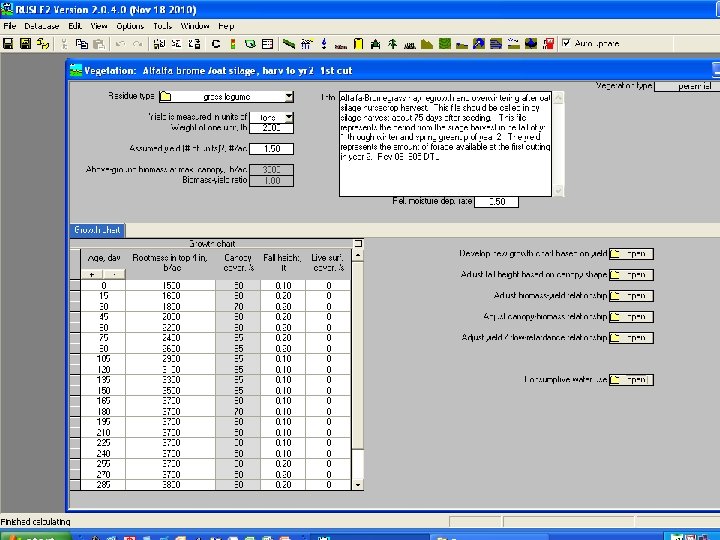Click the Save As yellow-labeled disk icon
Screen dimensions: 720x540
tap(26, 44)
